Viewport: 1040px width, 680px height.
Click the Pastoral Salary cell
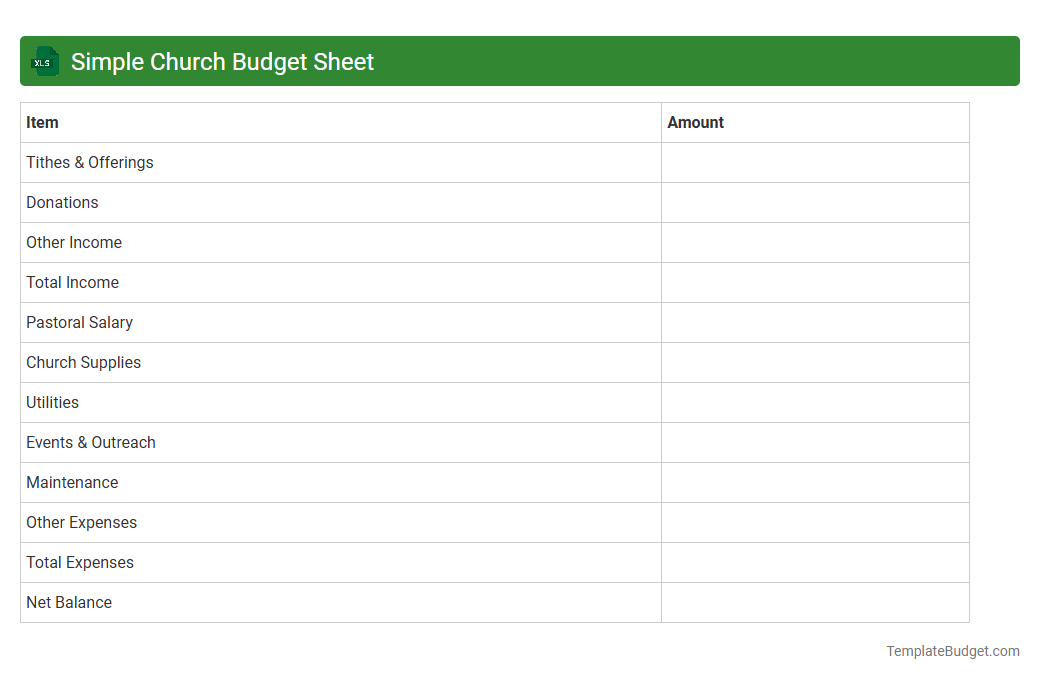pyautogui.click(x=79, y=322)
